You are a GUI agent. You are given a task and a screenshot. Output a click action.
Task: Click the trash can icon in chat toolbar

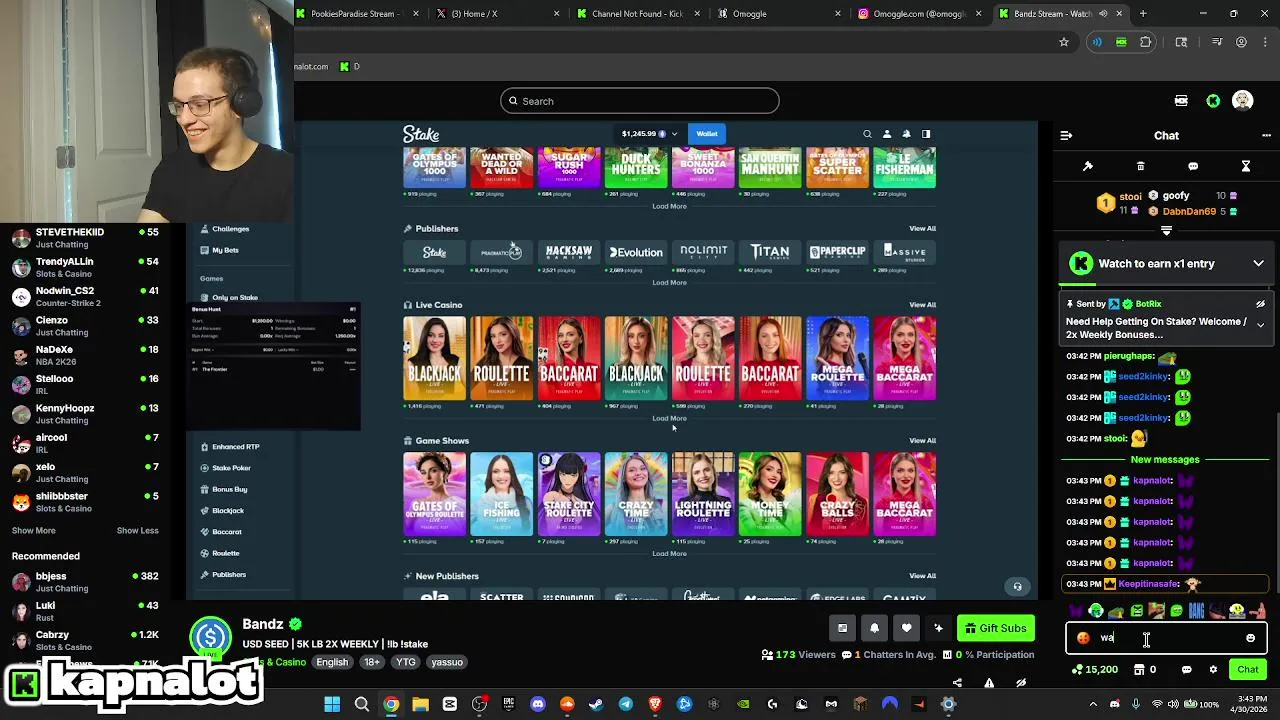[x=1140, y=166]
